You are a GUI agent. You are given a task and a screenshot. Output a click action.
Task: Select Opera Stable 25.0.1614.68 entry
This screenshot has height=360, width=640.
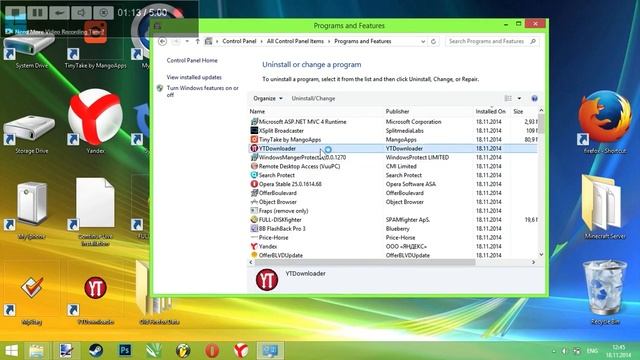[393, 184]
